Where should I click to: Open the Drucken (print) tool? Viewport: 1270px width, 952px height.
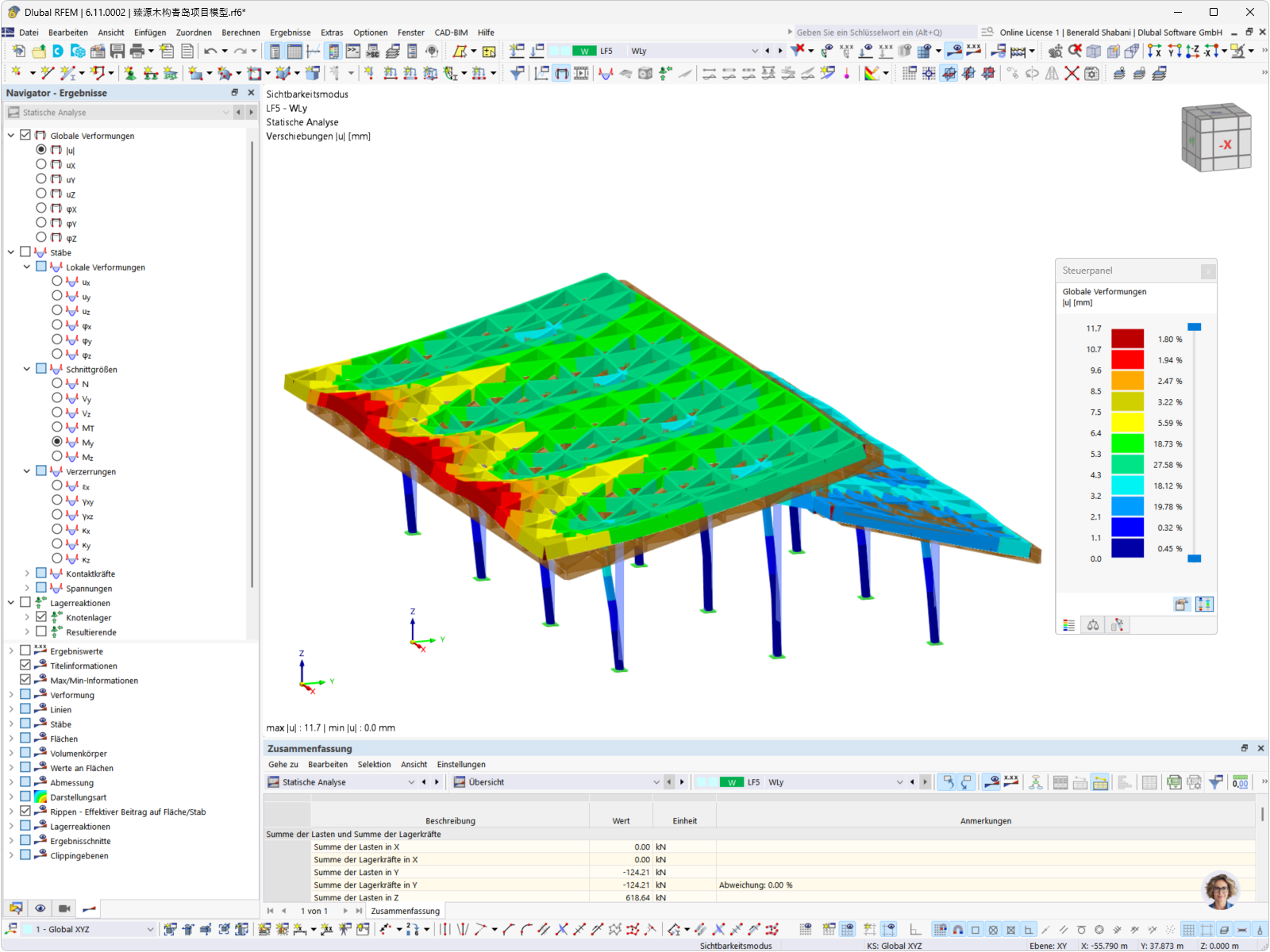137,50
